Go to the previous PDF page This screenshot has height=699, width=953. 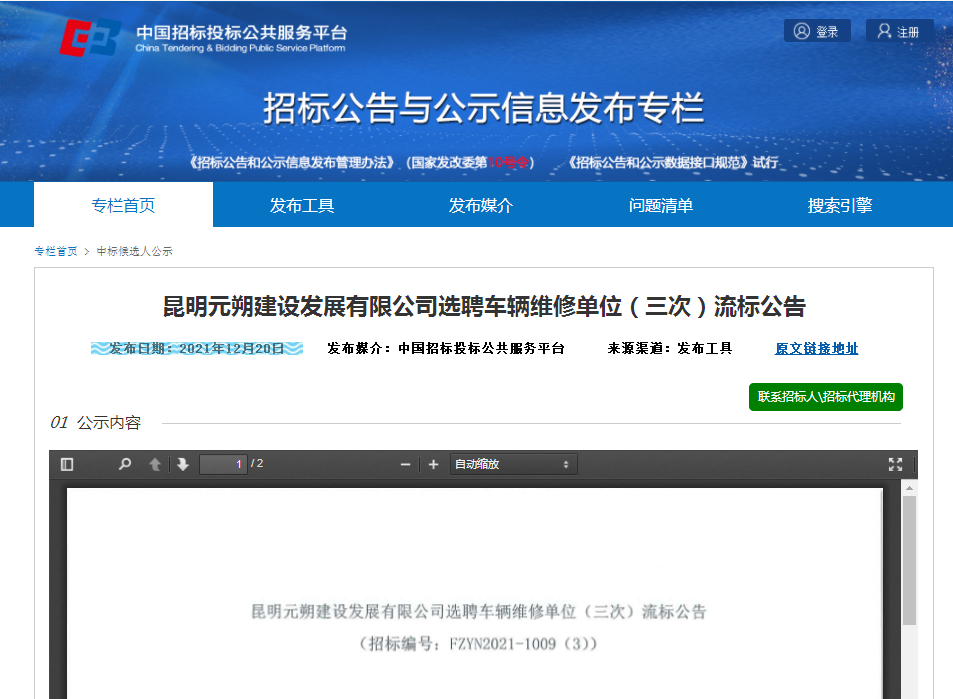(x=152, y=463)
